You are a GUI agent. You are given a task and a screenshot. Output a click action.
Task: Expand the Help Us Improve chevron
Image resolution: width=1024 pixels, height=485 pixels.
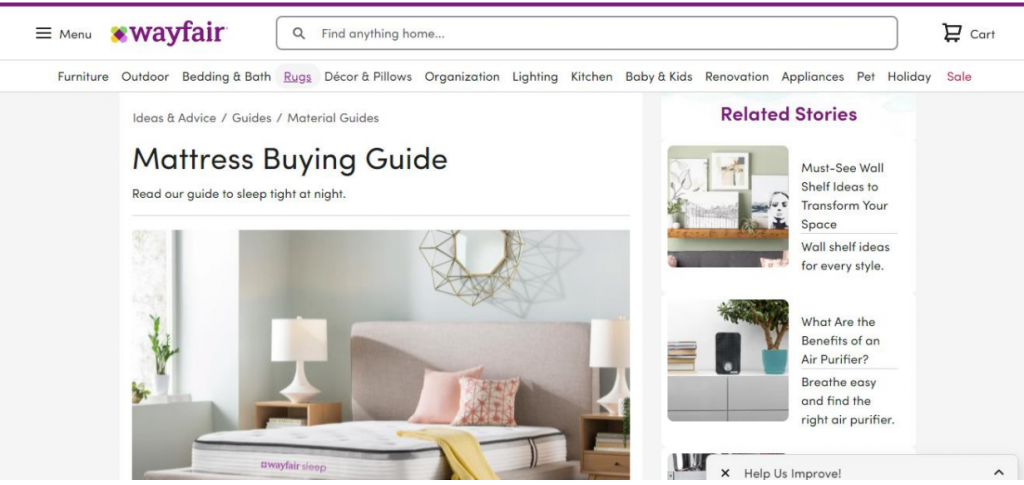coord(999,473)
